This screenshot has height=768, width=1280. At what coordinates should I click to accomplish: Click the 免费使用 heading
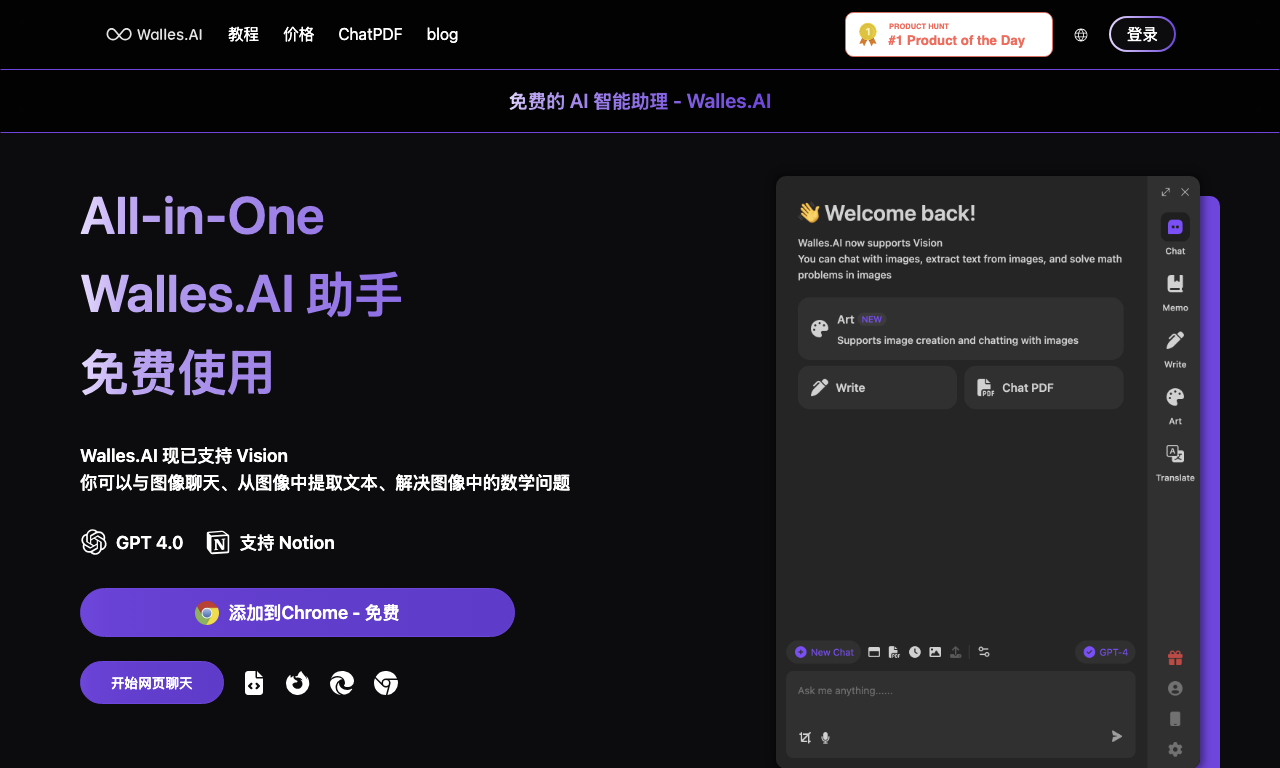177,373
